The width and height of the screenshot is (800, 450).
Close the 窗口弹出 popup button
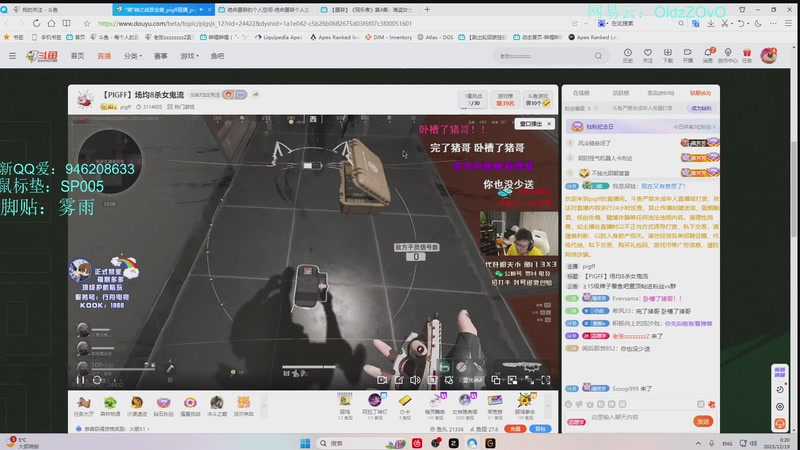tap(549, 124)
